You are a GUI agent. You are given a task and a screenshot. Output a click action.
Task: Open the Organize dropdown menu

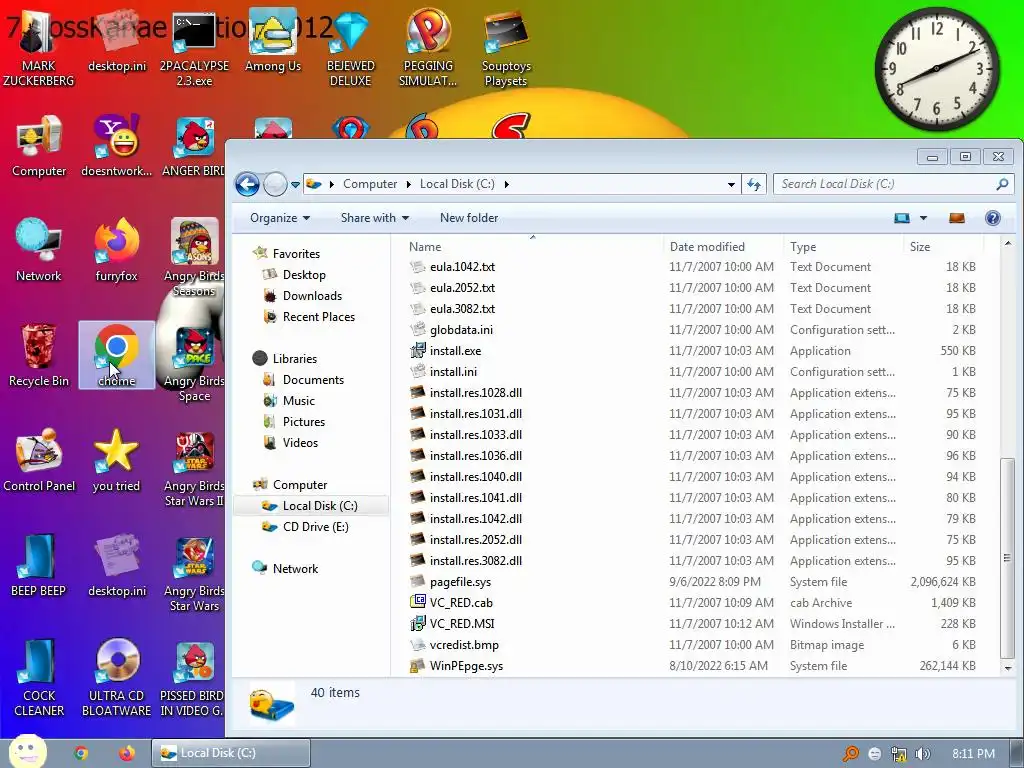[x=280, y=218]
